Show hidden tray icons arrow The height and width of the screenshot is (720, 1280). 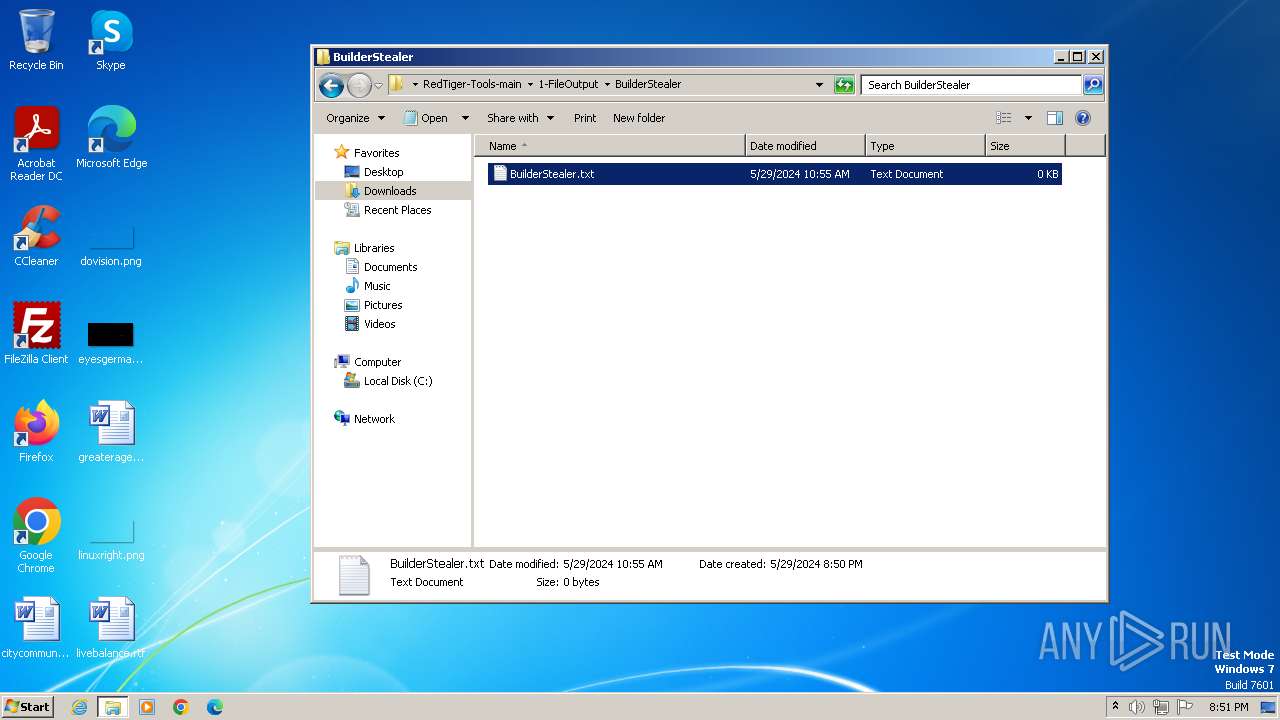[1116, 707]
